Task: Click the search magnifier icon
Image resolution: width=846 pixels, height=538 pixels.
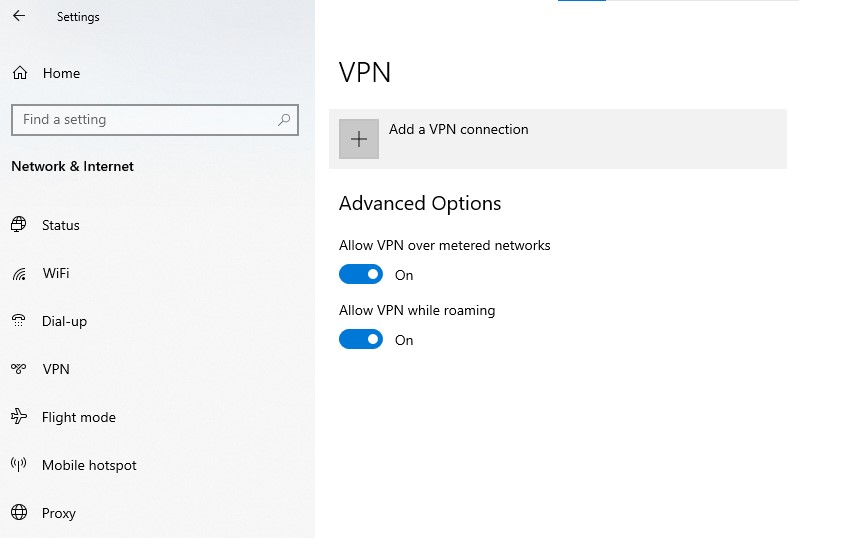Action: point(284,120)
